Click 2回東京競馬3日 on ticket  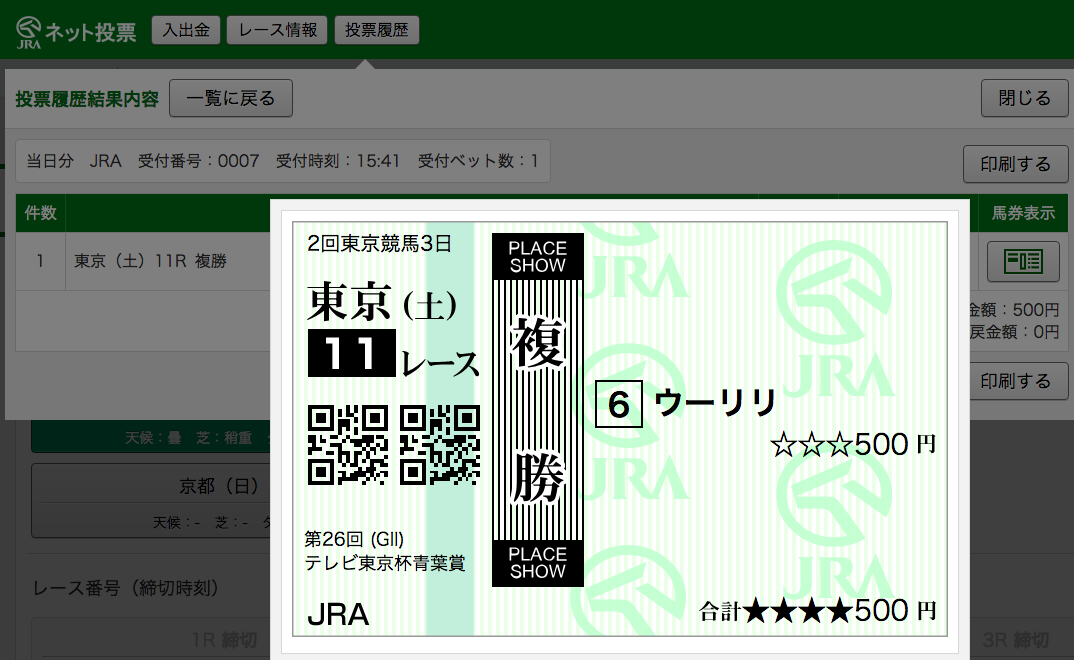coord(379,244)
